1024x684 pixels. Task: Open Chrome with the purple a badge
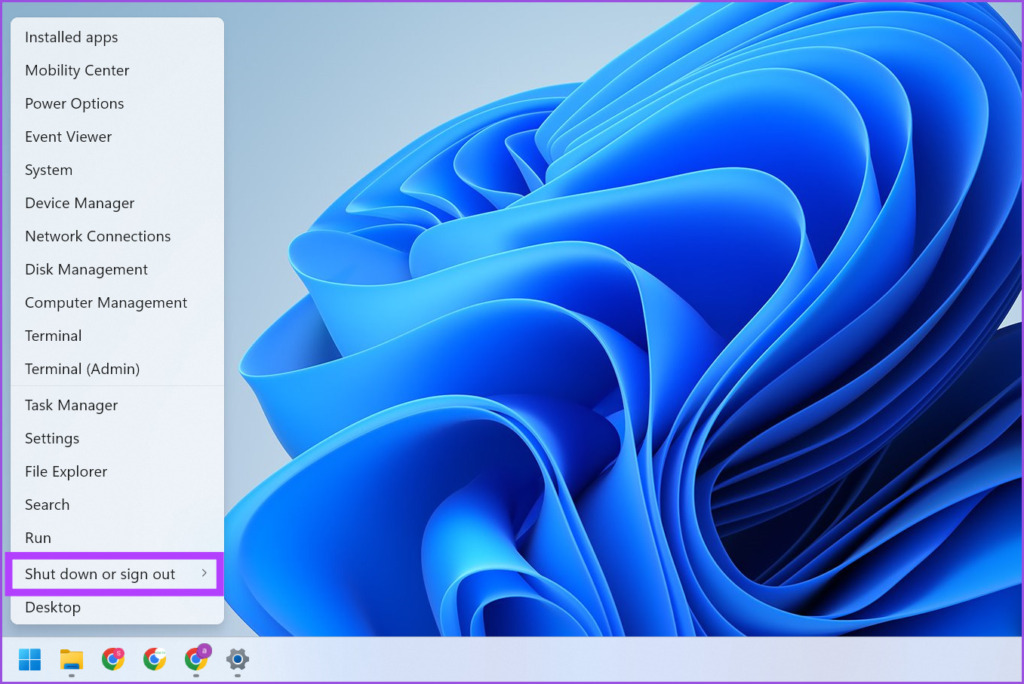pos(197,658)
